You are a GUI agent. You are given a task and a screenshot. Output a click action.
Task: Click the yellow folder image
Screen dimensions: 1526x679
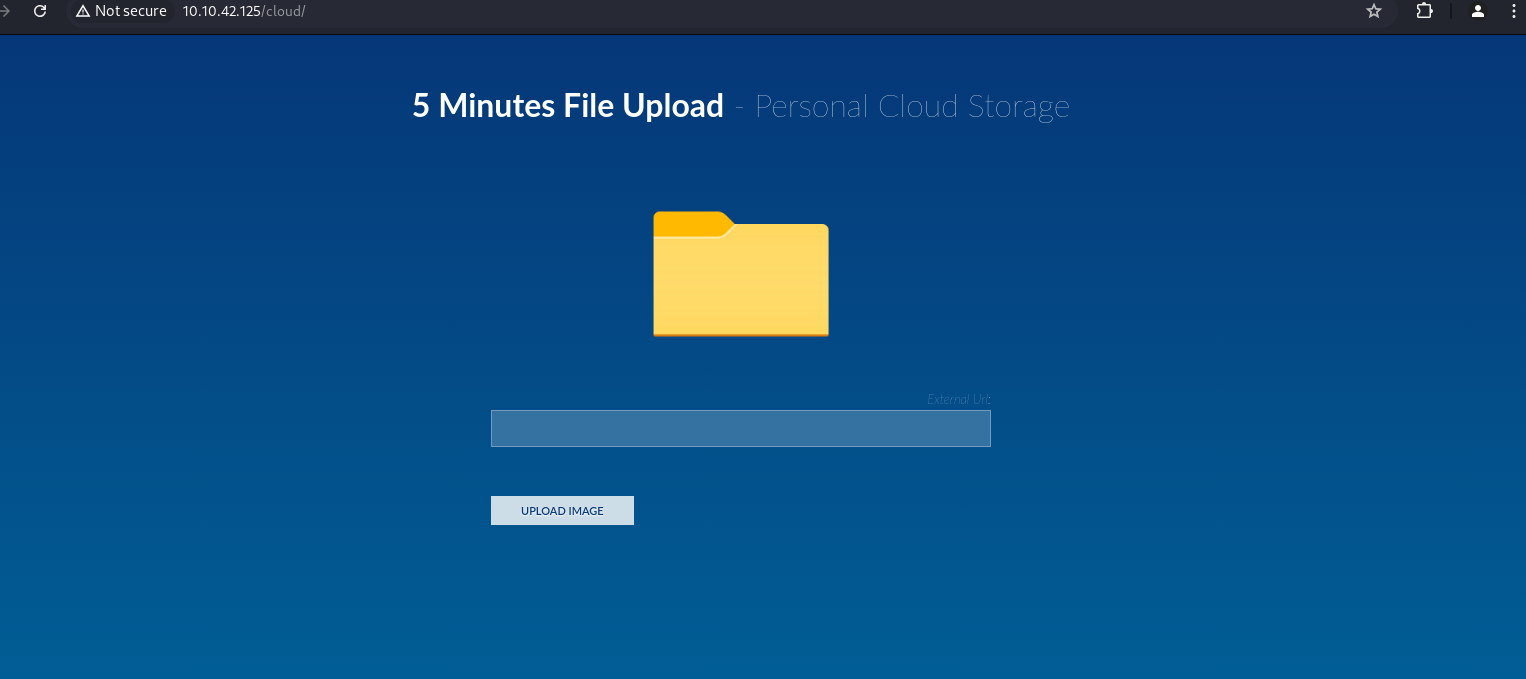(740, 285)
